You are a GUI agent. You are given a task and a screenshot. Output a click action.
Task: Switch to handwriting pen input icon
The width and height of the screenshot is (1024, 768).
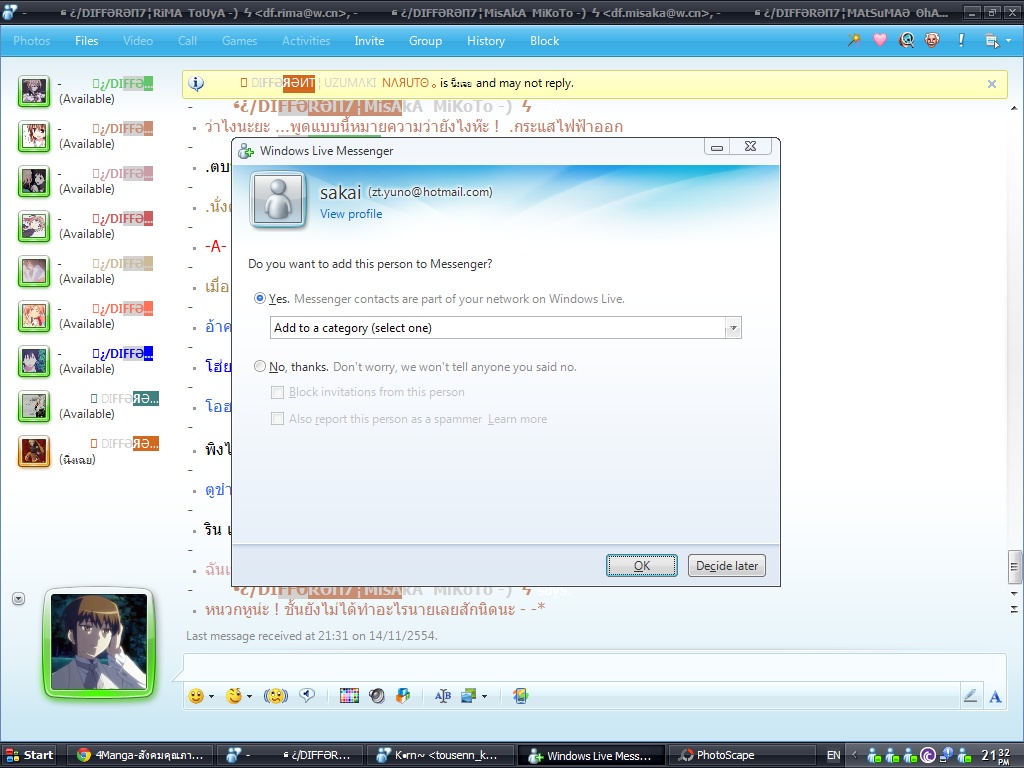click(x=970, y=696)
